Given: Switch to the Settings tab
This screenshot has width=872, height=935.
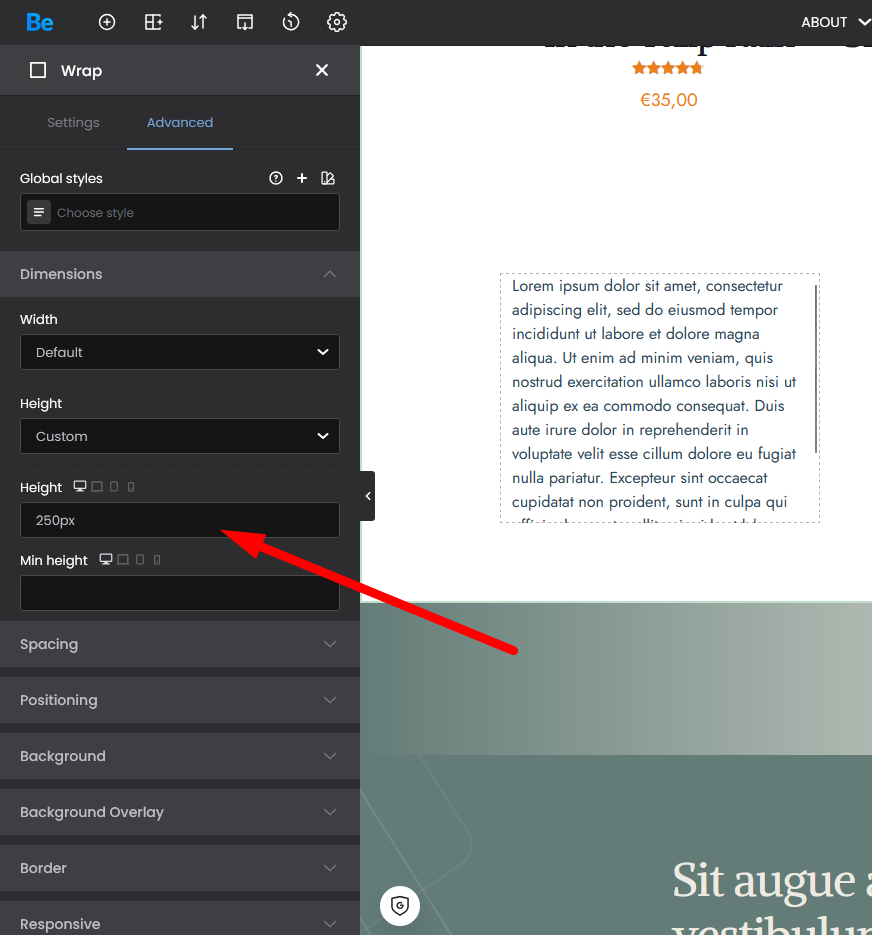Looking at the screenshot, I should click(73, 122).
